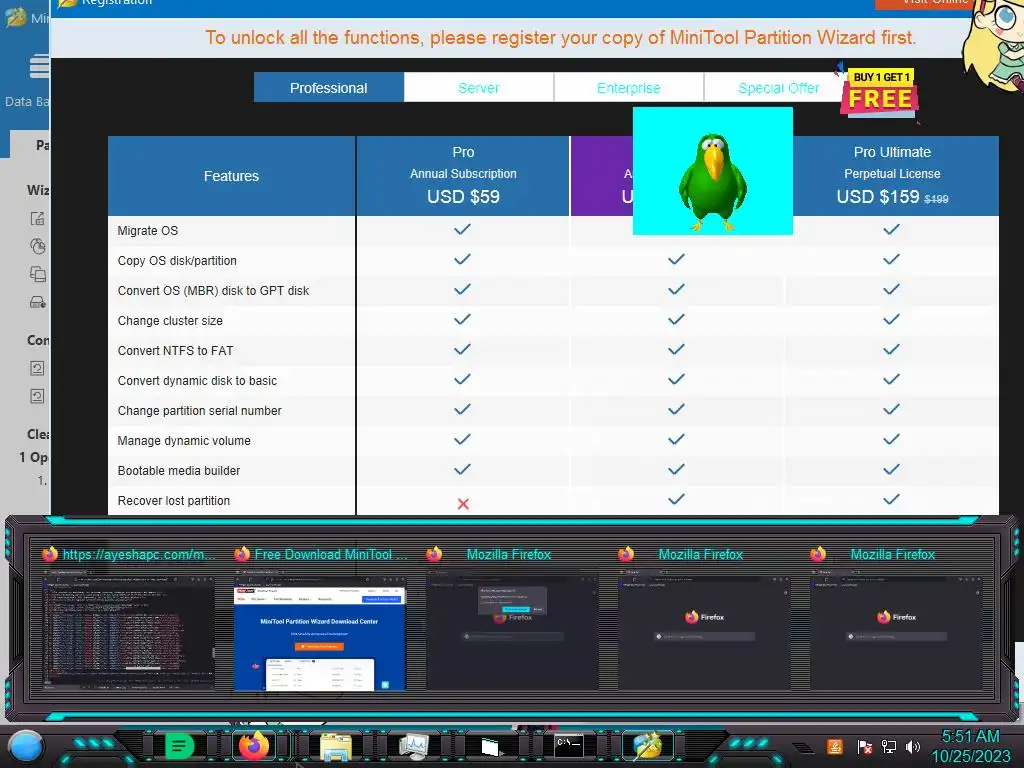Screen dimensions: 1024x768
Task: Click the 'Features' column header
Action: click(231, 176)
